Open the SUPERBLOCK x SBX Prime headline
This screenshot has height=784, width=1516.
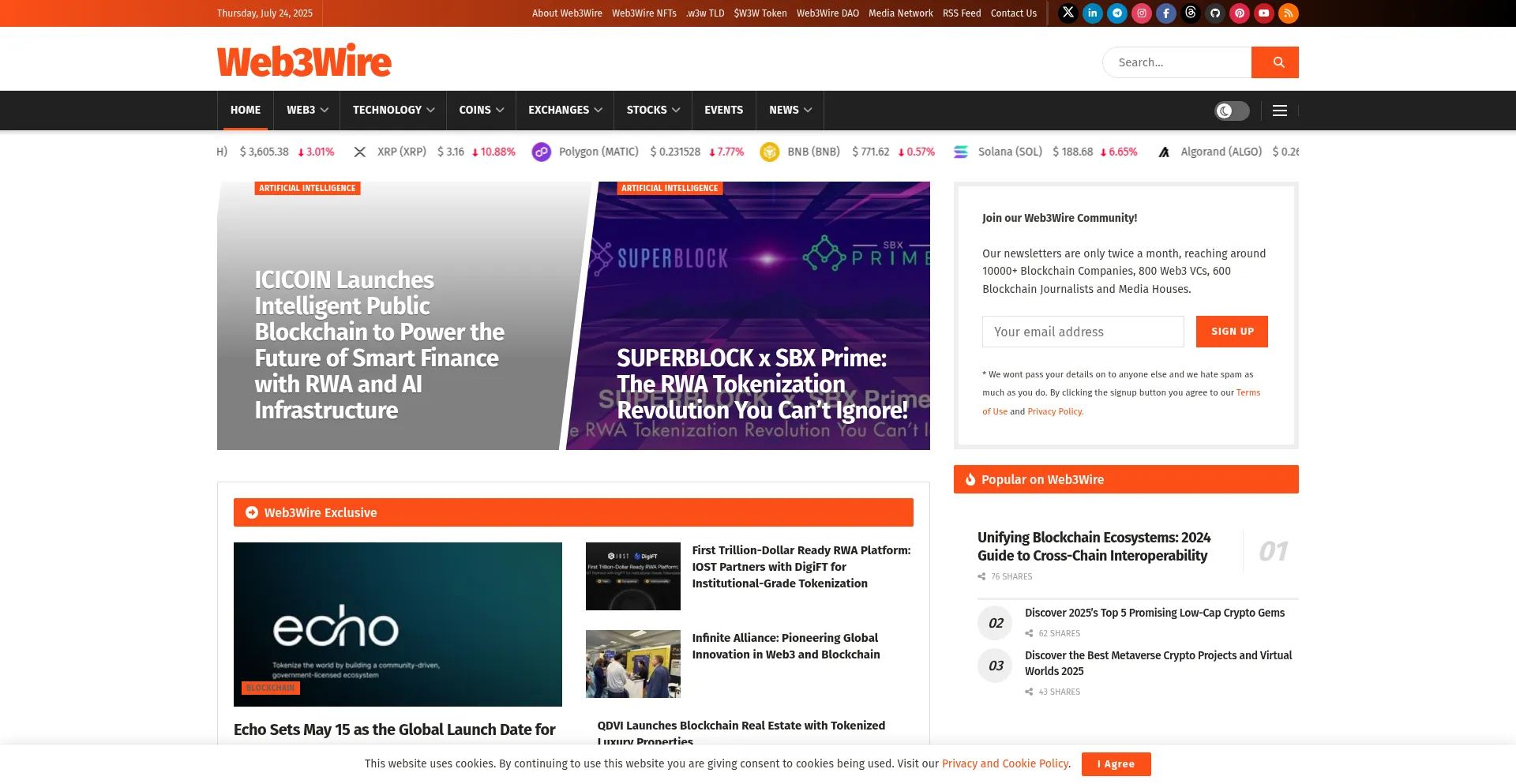(x=762, y=384)
